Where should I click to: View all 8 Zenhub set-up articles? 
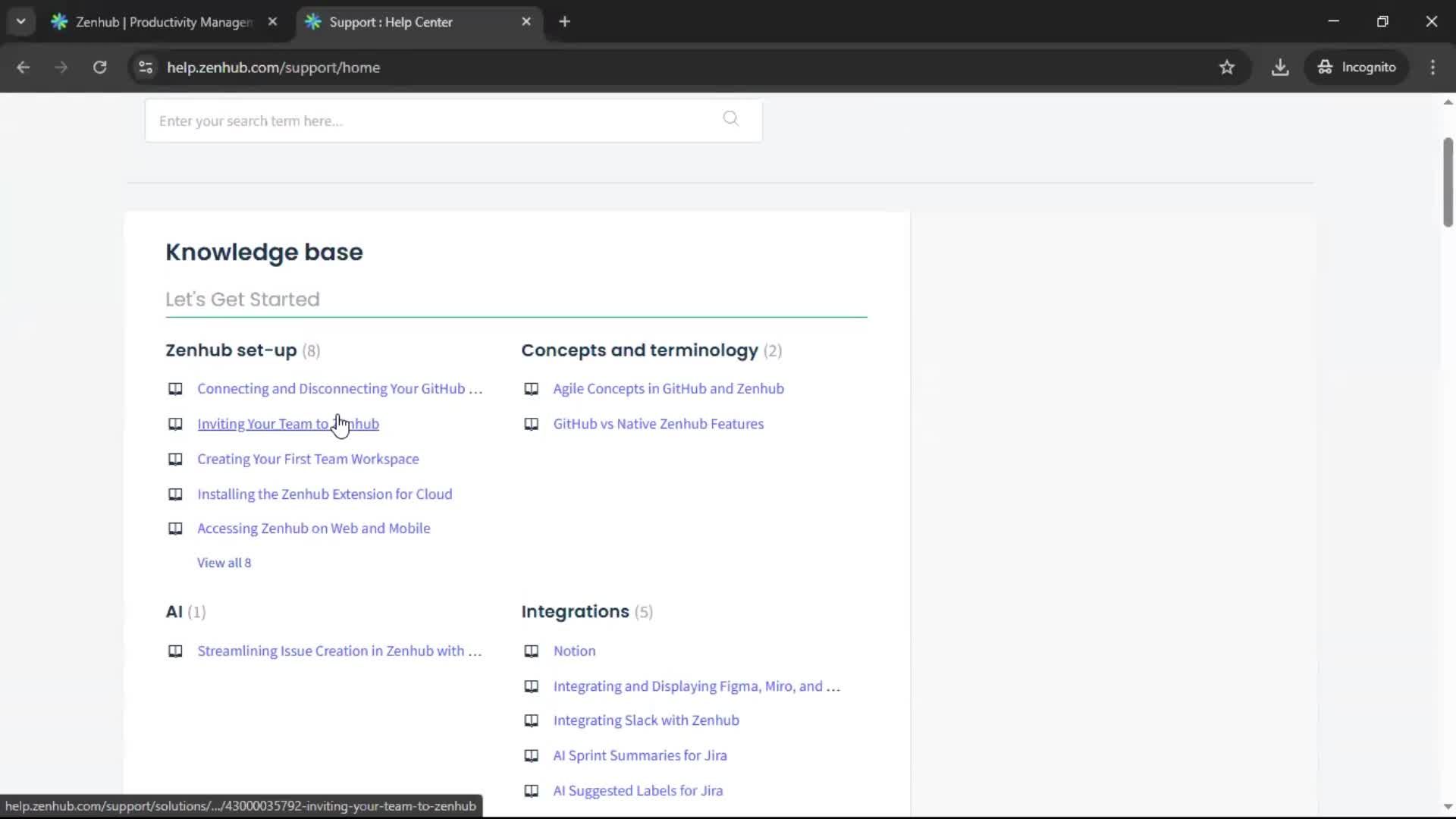tap(224, 562)
